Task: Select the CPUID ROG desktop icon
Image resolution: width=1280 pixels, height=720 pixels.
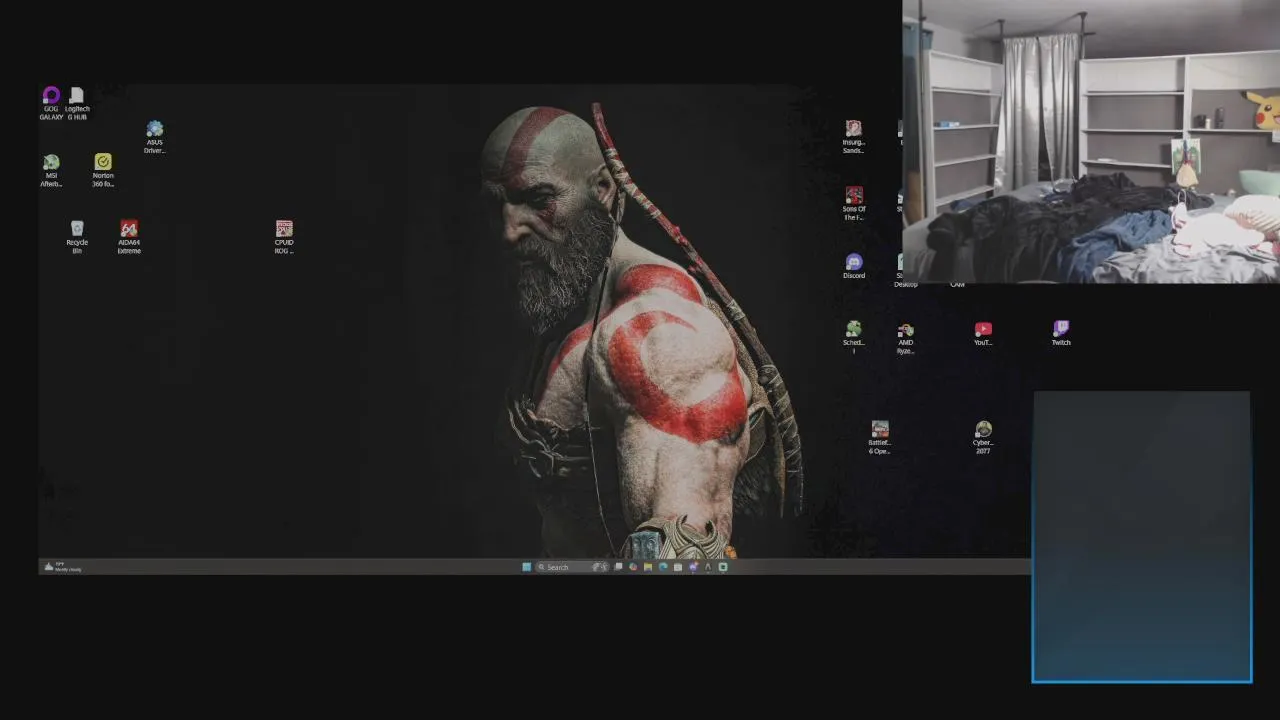Action: (x=284, y=237)
